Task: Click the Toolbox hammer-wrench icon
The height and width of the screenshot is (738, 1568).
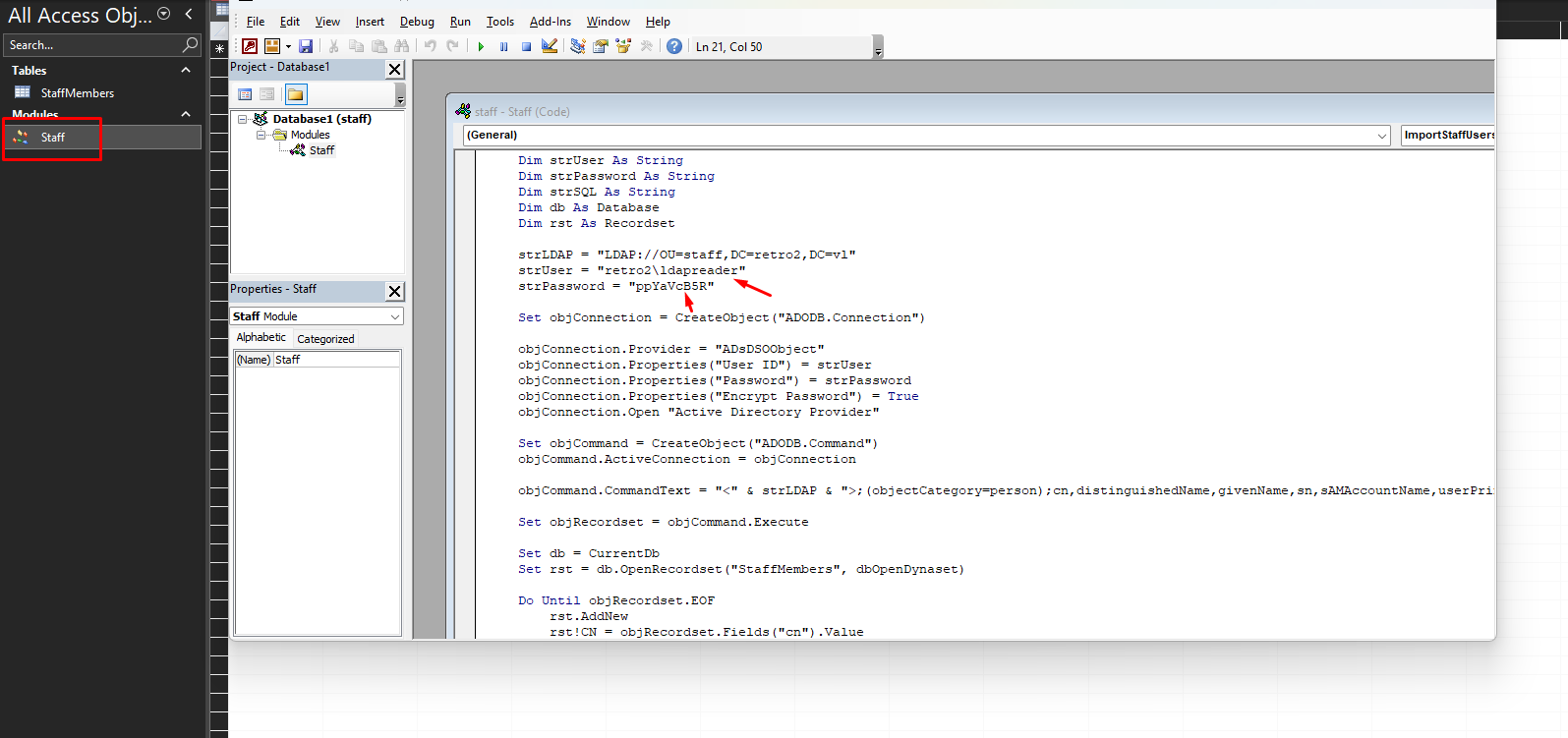Action: click(646, 46)
